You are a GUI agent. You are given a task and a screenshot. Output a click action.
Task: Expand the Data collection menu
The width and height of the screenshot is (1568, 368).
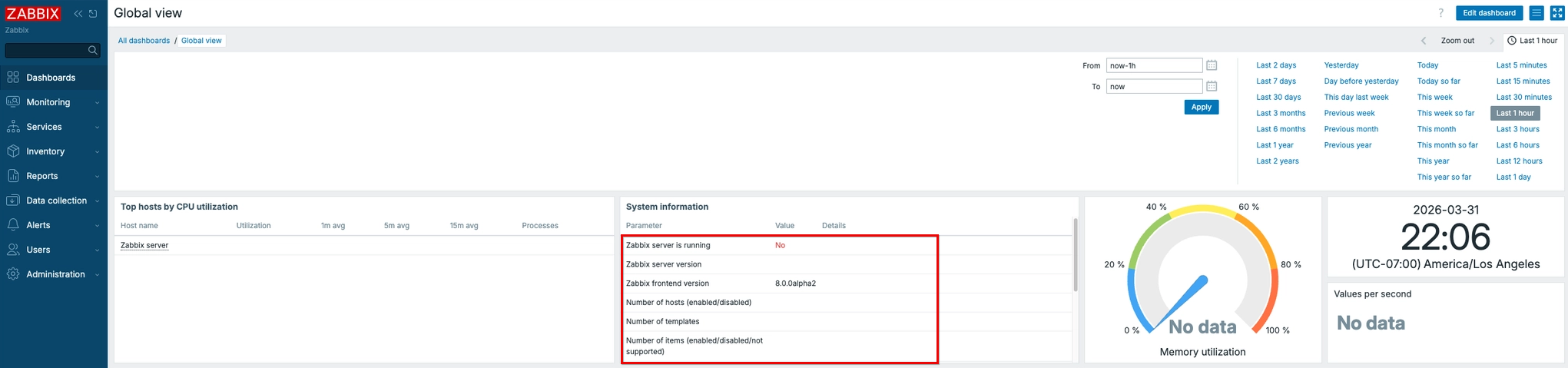click(x=53, y=201)
